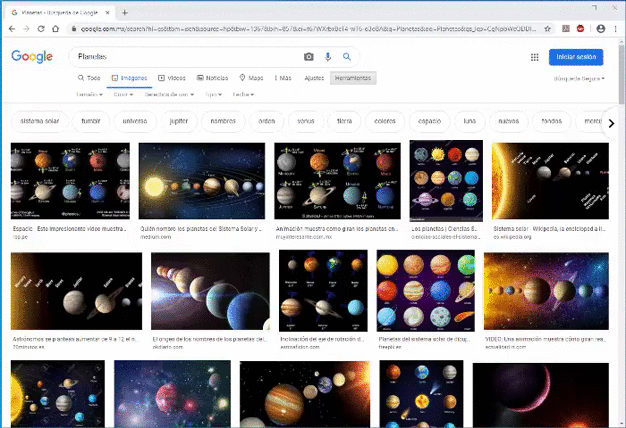The height and width of the screenshot is (428, 626).
Task: Expand the Derechos de uso dropdown
Action: (x=169, y=95)
